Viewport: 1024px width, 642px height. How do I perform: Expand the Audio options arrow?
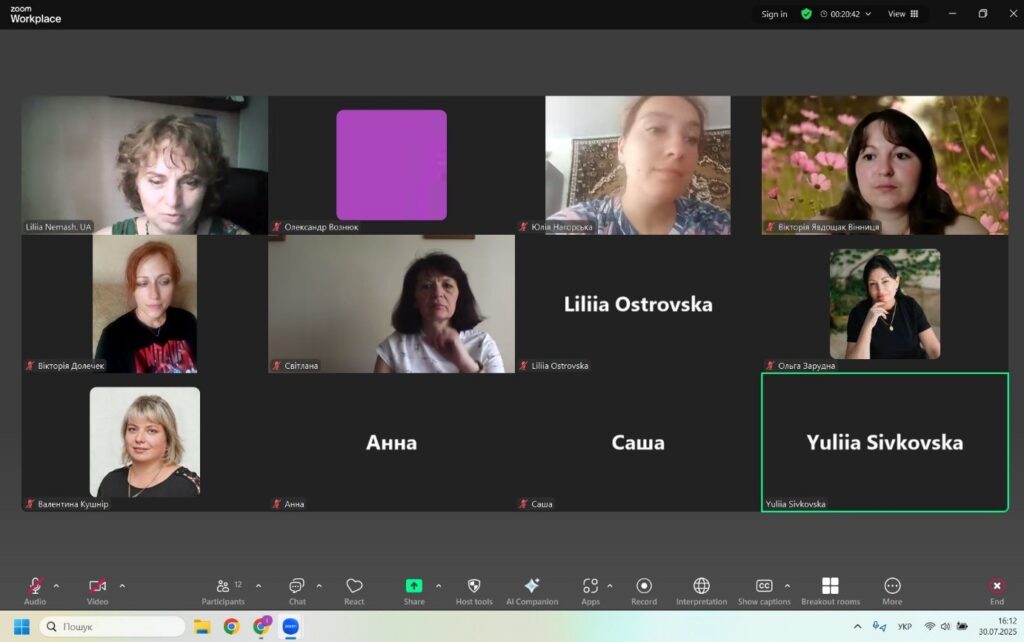click(56, 585)
